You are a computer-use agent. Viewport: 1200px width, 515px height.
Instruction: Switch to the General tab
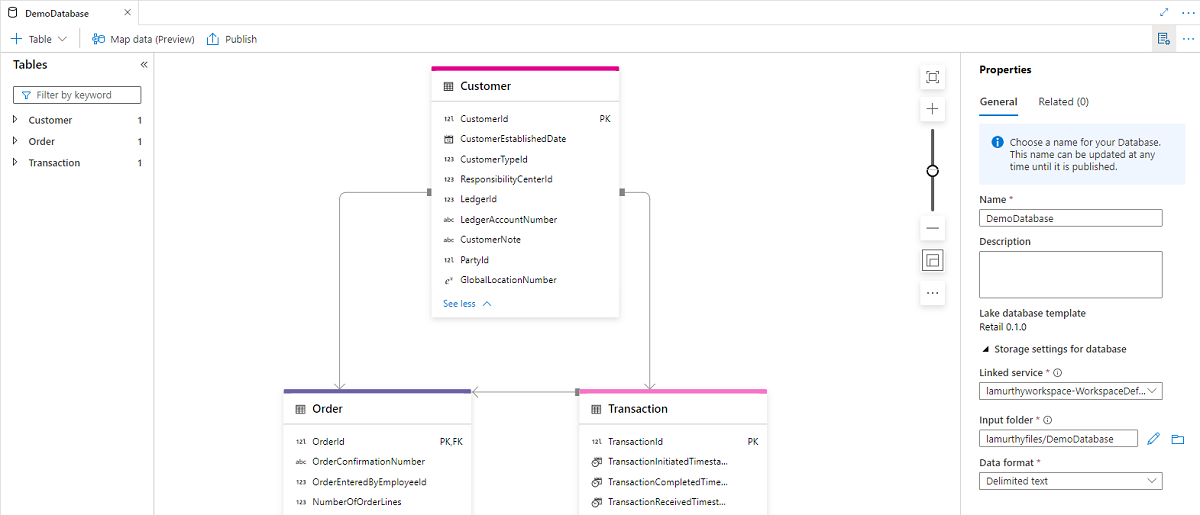tap(998, 102)
